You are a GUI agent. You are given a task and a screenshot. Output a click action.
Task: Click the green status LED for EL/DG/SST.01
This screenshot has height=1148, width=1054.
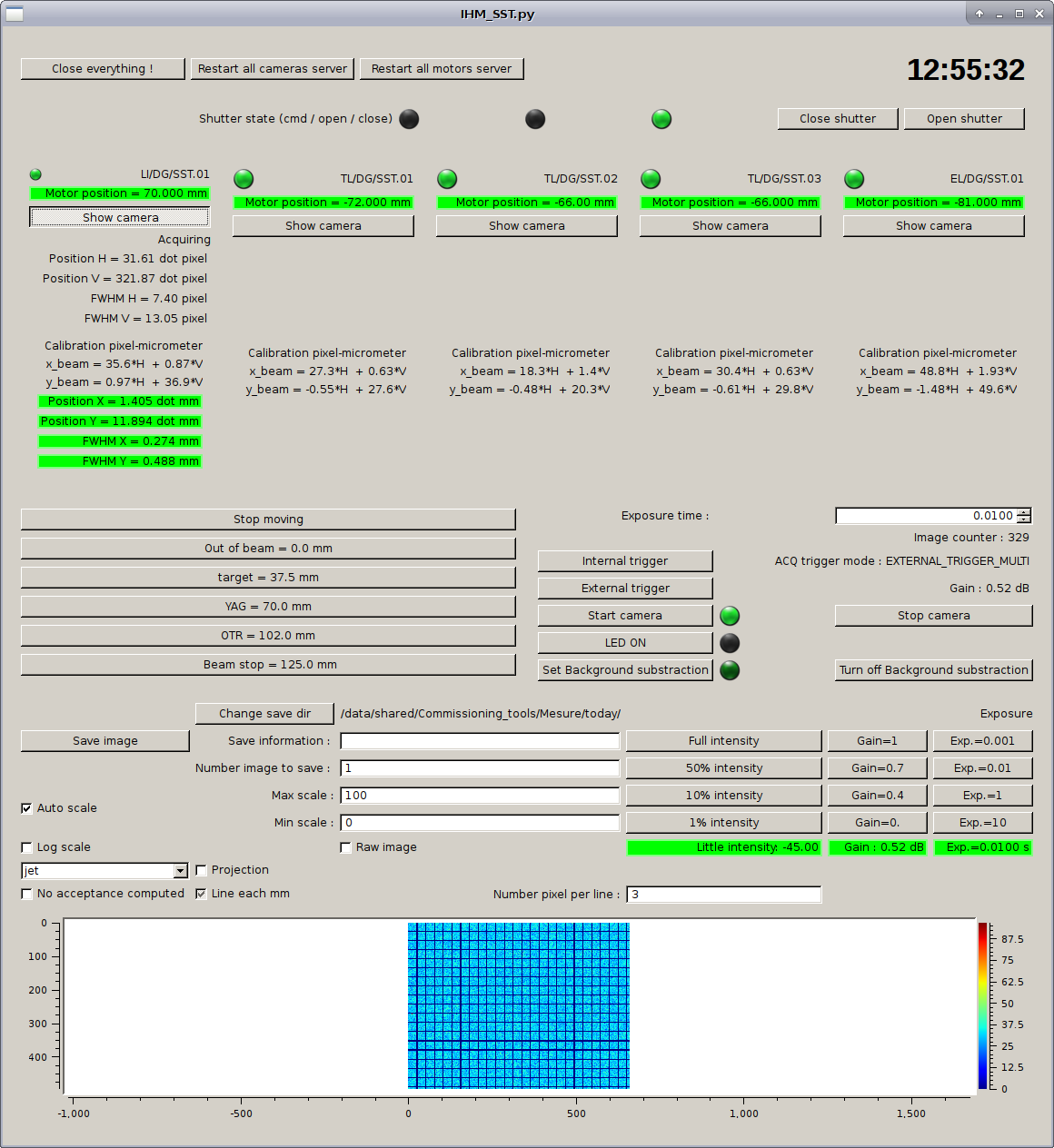854,179
